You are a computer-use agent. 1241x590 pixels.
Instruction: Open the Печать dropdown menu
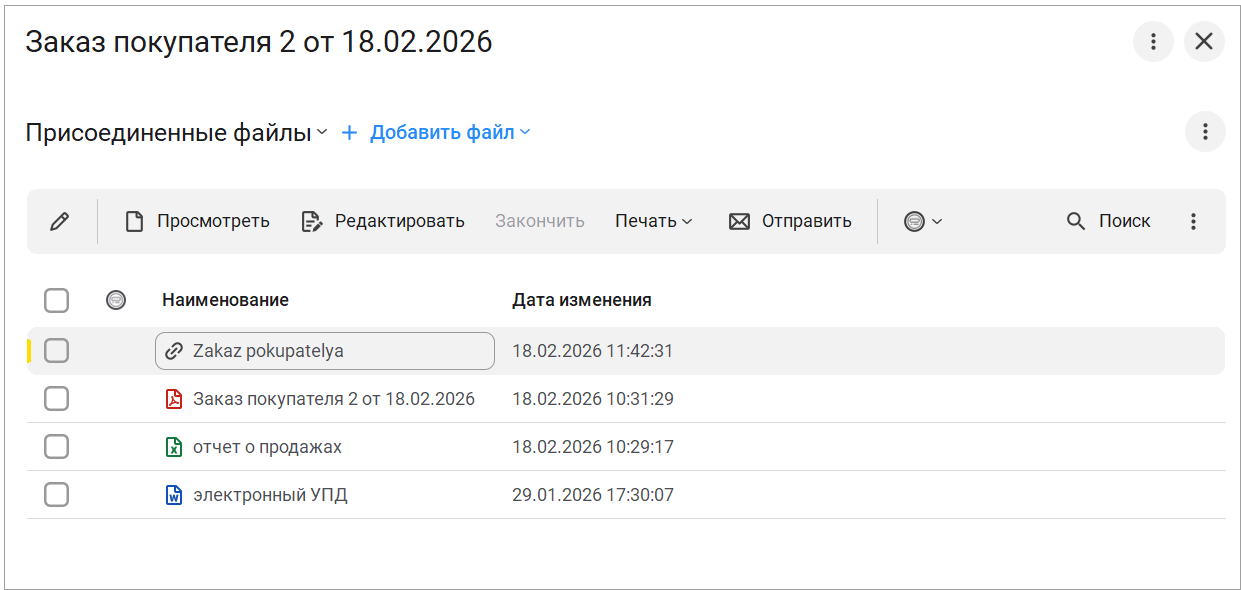pyautogui.click(x=653, y=222)
